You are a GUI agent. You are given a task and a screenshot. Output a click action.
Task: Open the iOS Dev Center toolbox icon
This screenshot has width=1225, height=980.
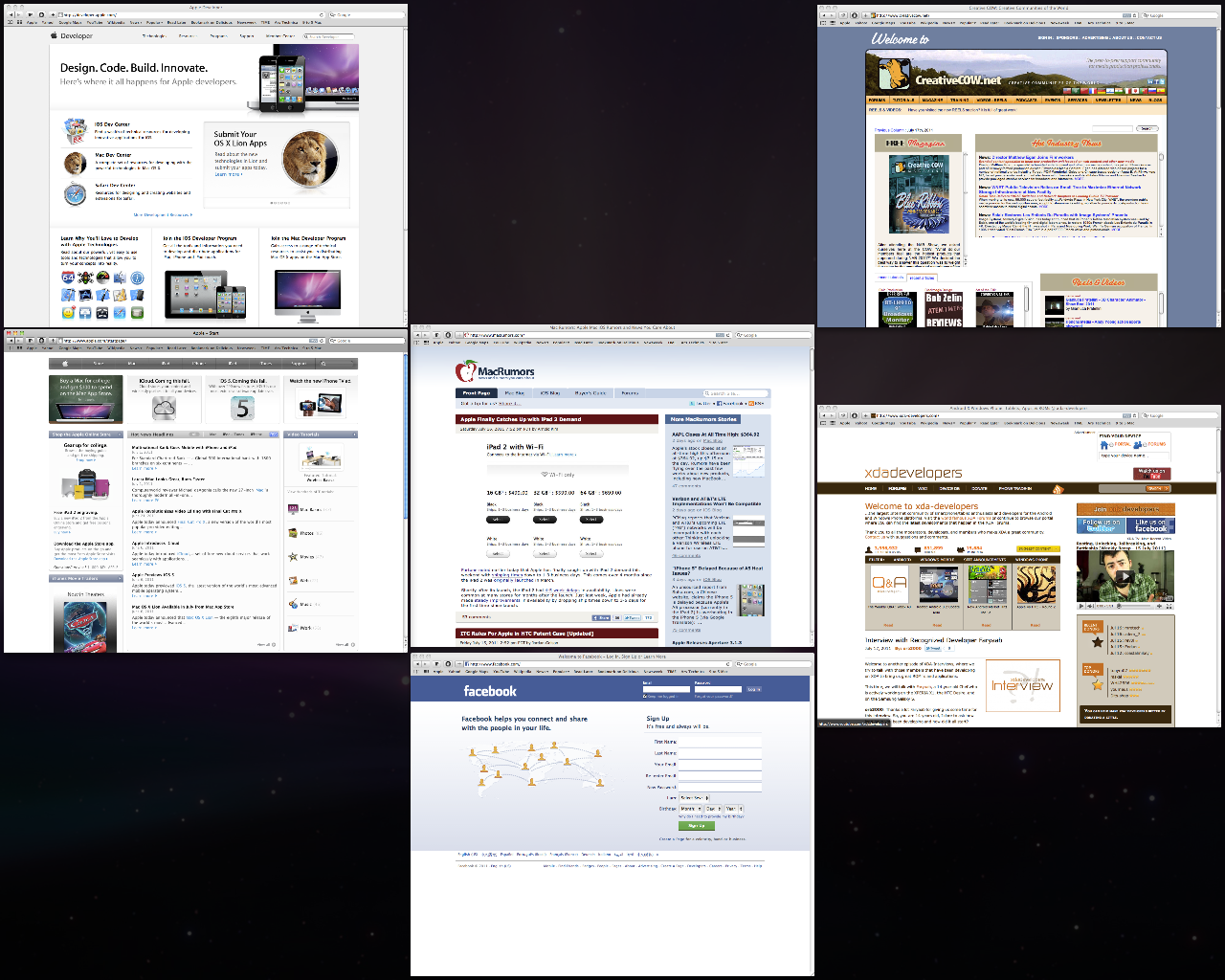click(x=76, y=130)
